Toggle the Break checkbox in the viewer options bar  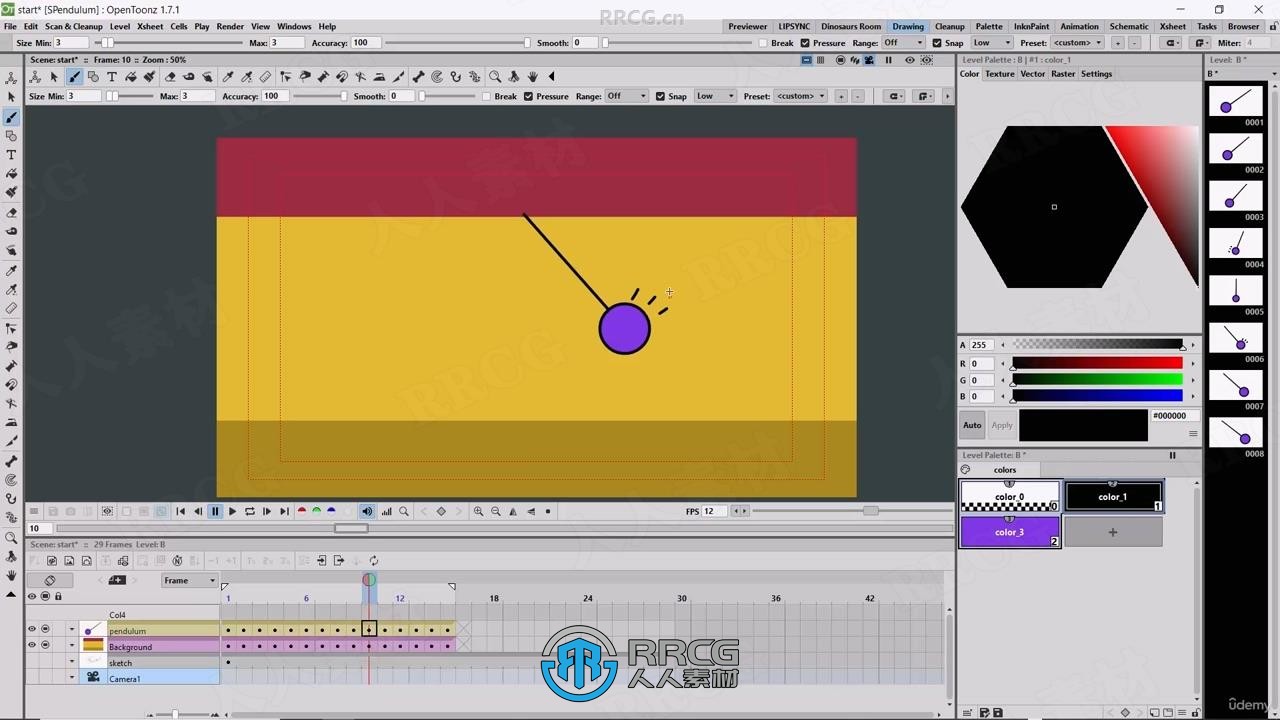coord(486,96)
